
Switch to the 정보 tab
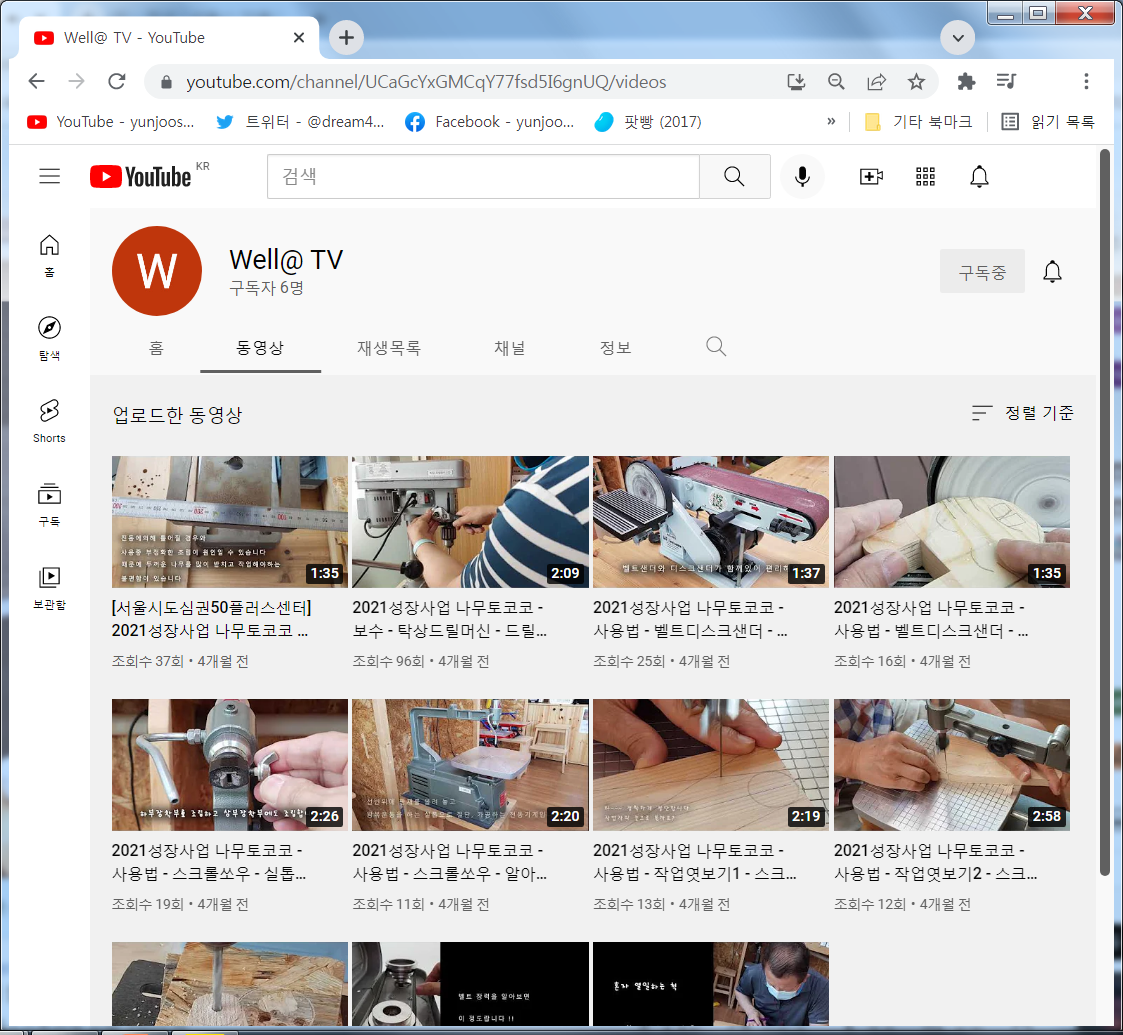tap(615, 347)
